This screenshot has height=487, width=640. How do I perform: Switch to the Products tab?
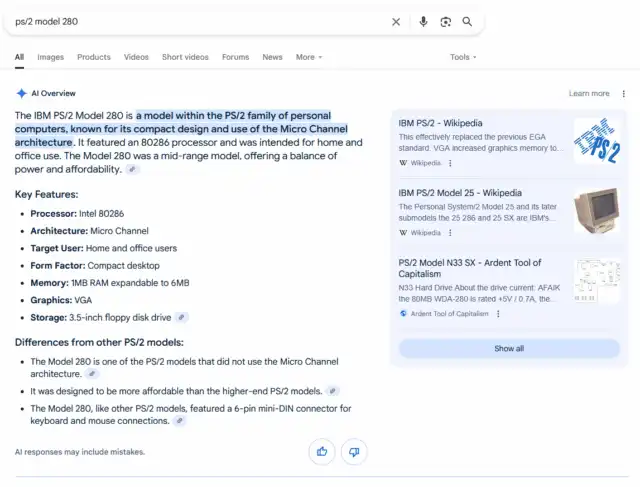[94, 57]
